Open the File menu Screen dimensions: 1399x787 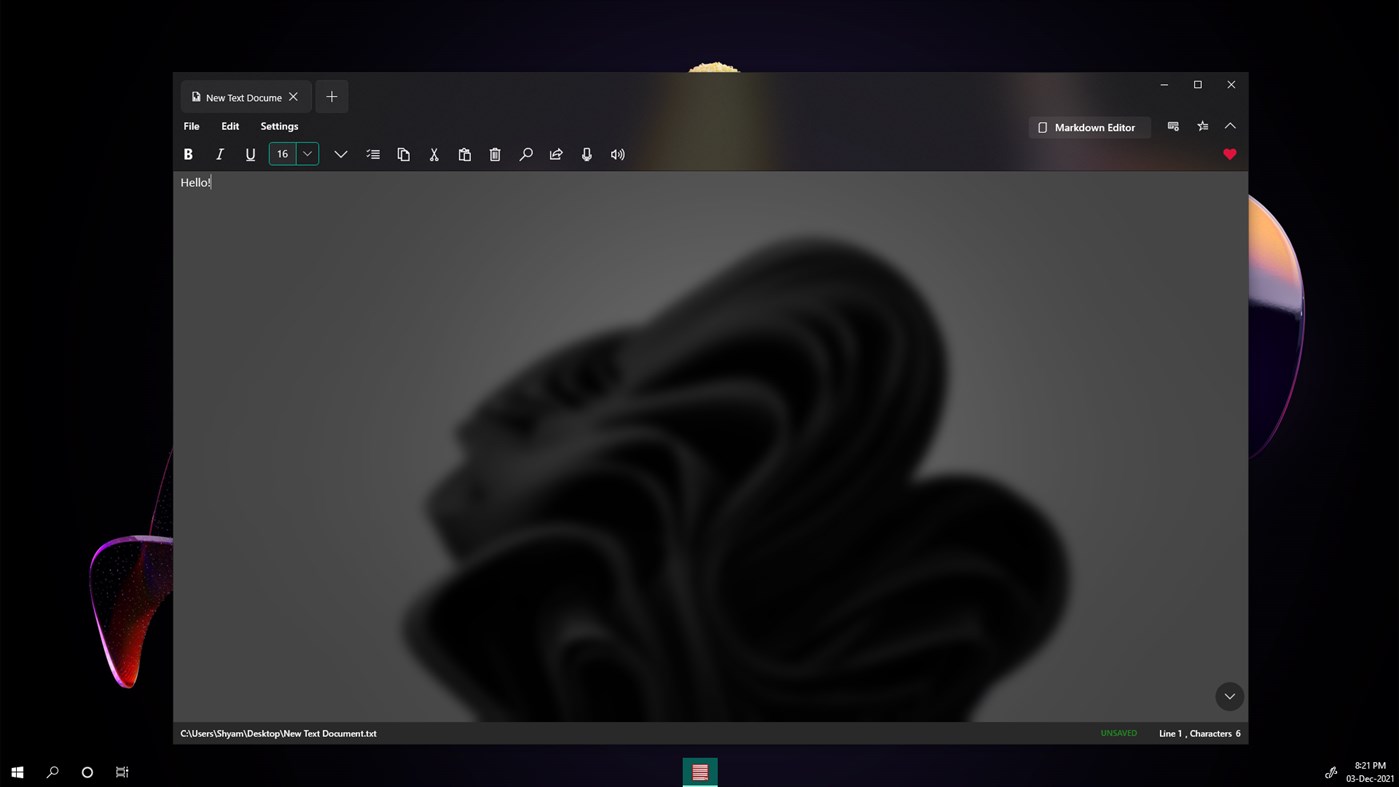pos(191,126)
